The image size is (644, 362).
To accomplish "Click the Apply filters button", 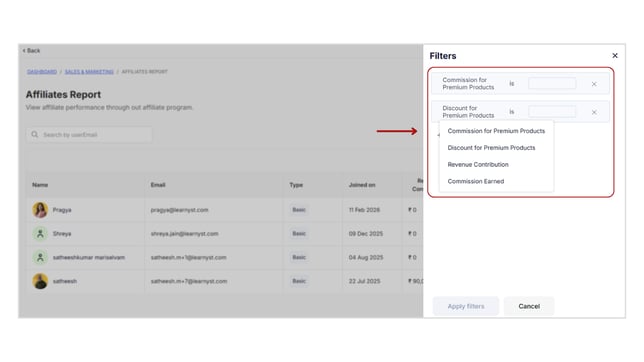I will 466,306.
